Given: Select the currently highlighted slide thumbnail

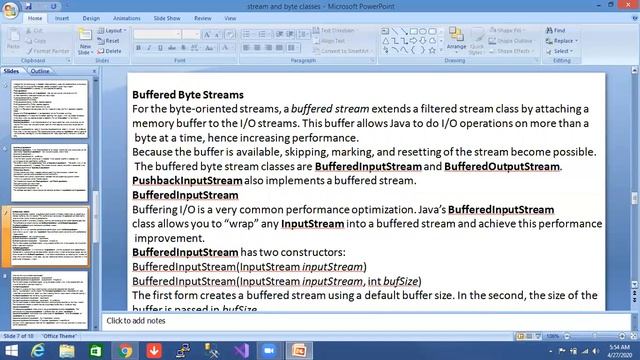Looking at the screenshot, I should click(x=49, y=237).
